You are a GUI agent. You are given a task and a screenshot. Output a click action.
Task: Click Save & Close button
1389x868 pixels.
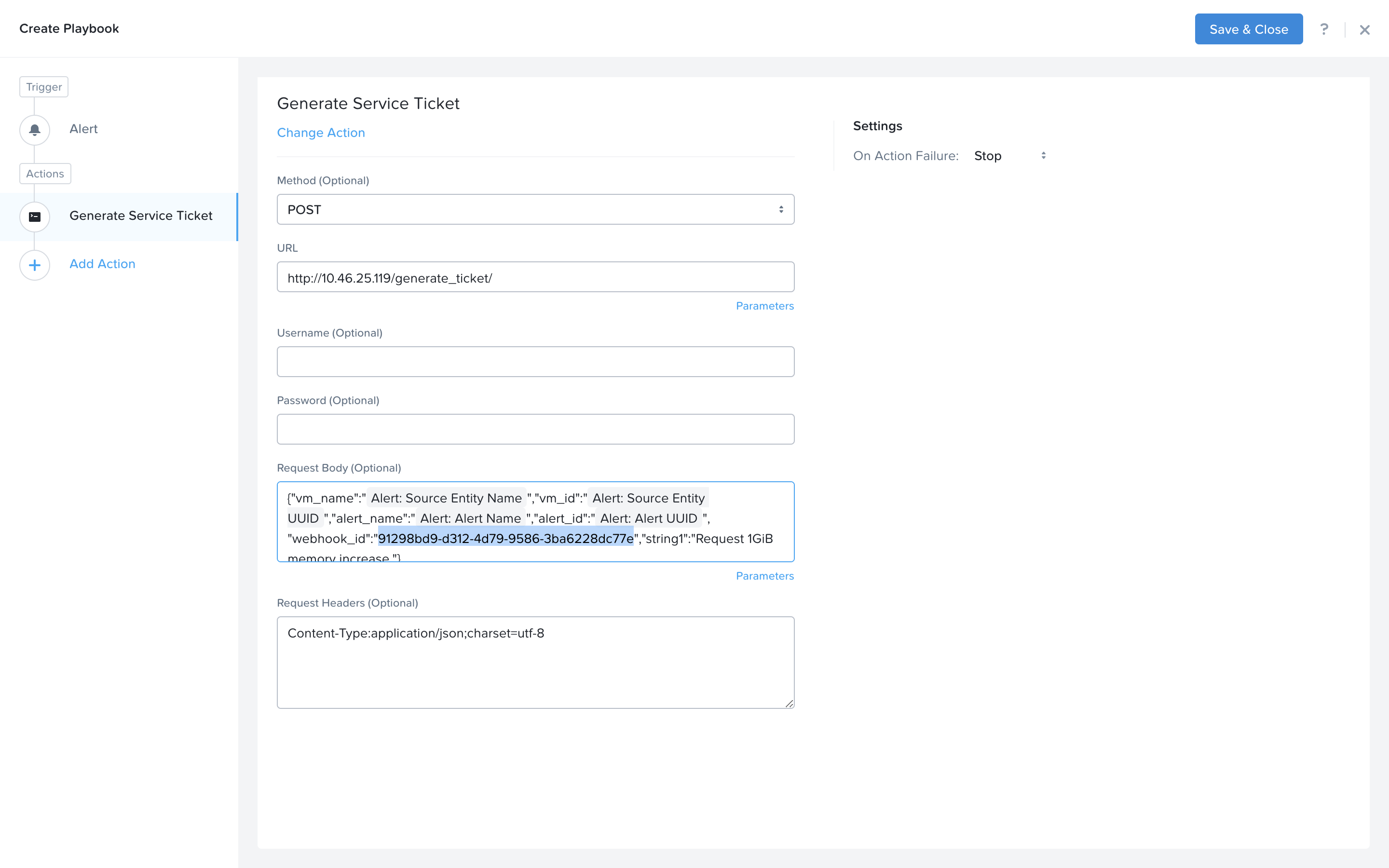click(1248, 29)
